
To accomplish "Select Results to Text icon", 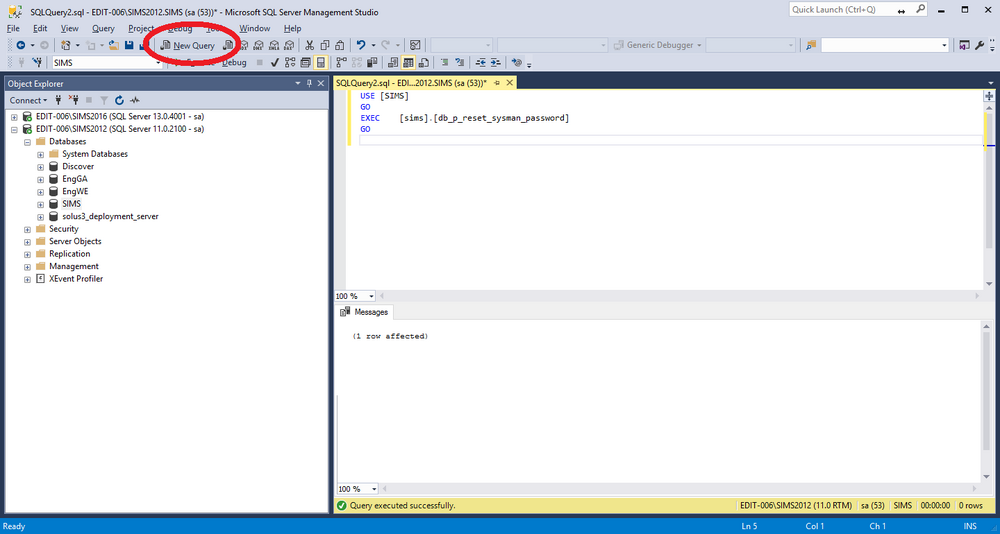I will click(x=393, y=63).
